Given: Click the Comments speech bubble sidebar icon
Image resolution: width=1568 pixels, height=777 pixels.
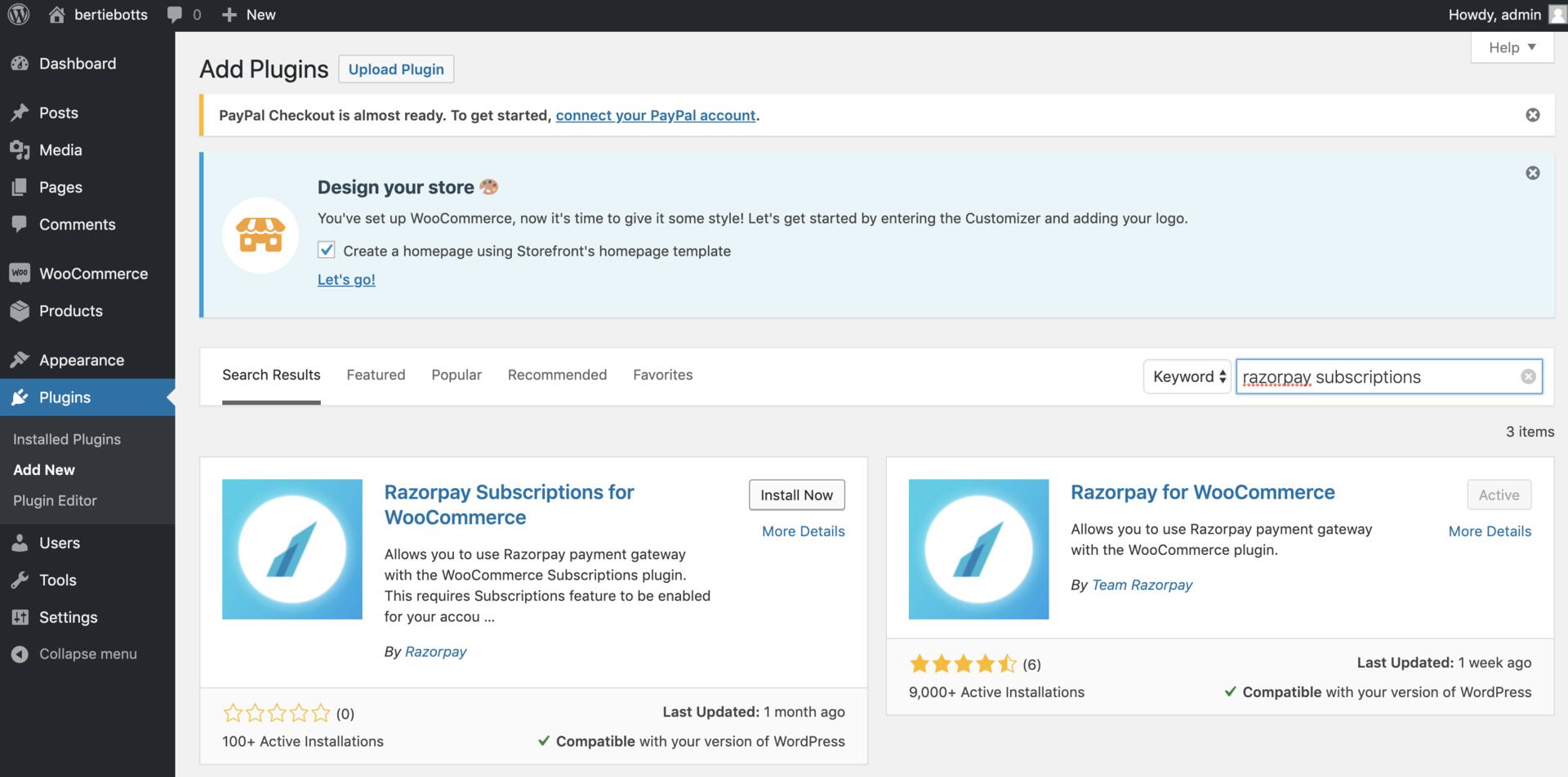Looking at the screenshot, I should click(x=20, y=224).
